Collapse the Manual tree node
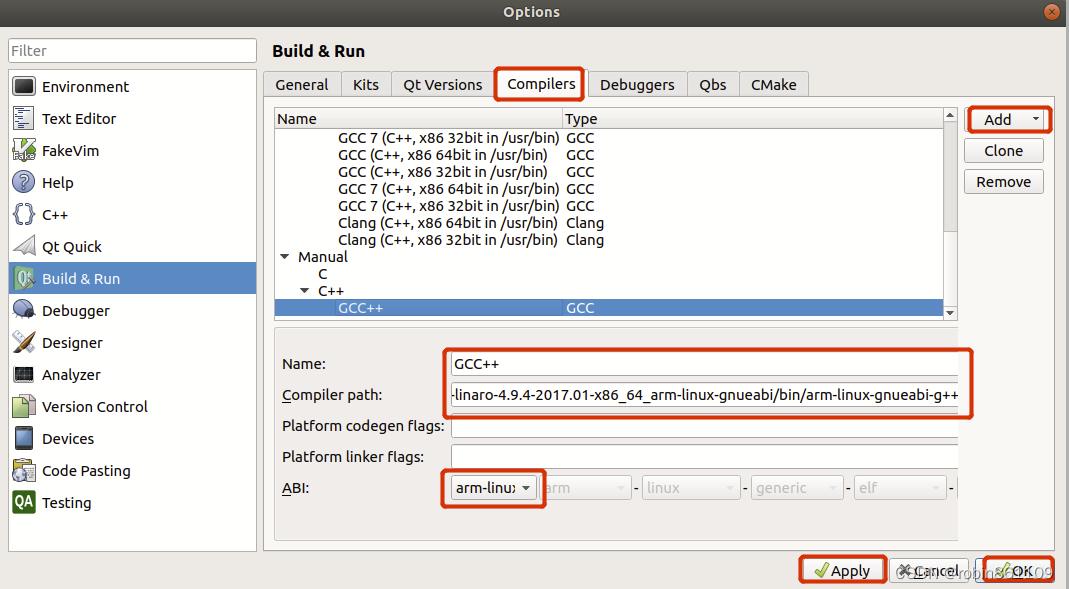The height and width of the screenshot is (589, 1069). click(x=285, y=257)
